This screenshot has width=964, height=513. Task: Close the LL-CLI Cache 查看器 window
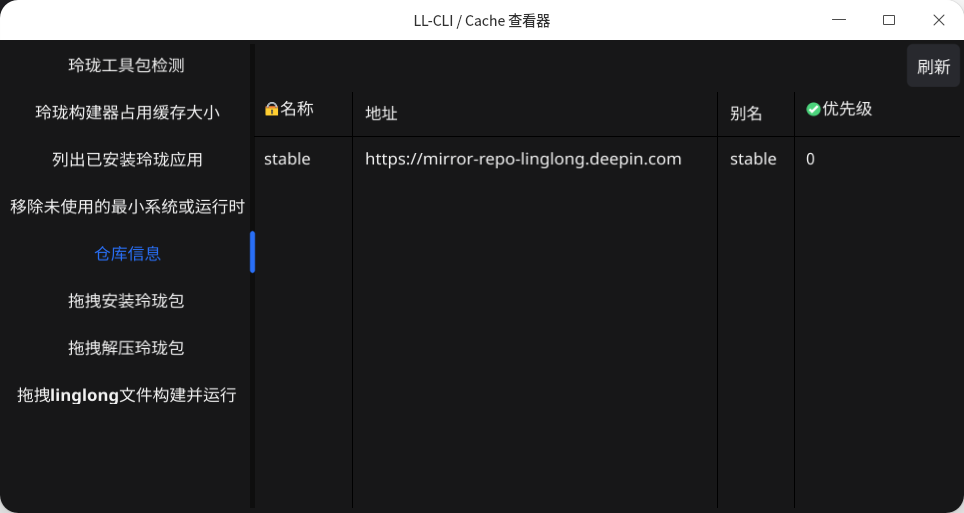click(938, 20)
